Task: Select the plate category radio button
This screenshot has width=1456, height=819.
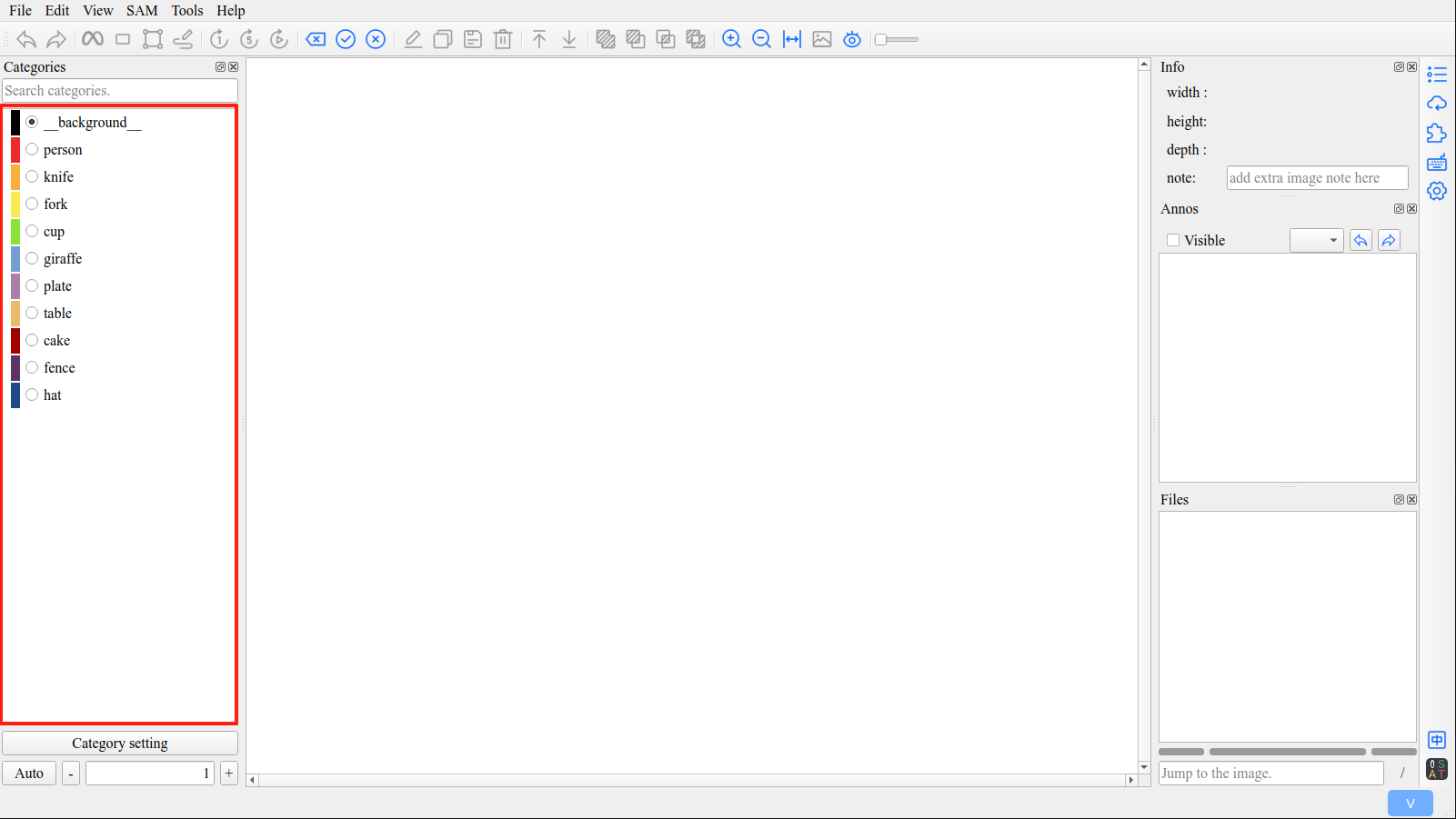Action: 32,285
